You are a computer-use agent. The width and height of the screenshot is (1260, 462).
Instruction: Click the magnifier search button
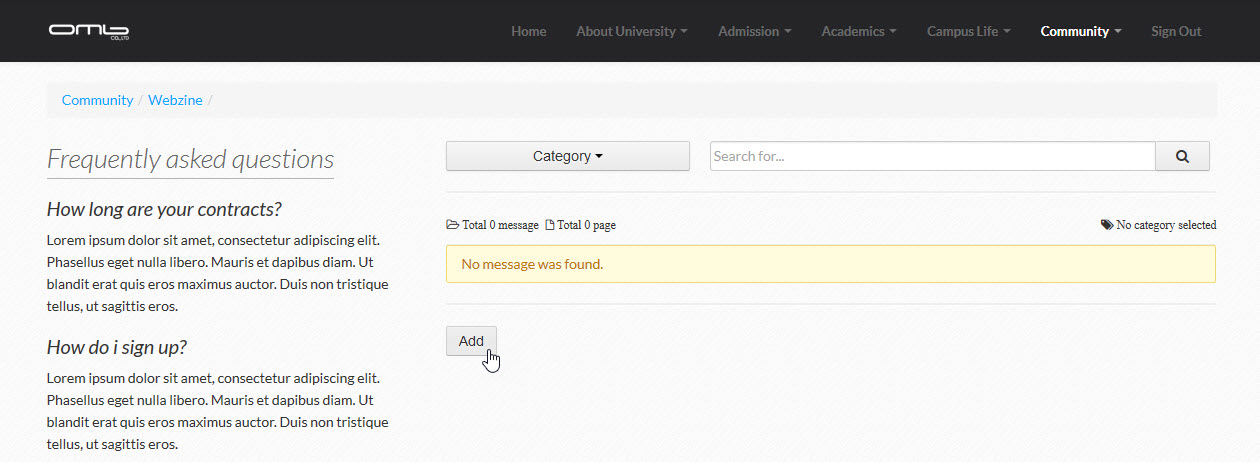(x=1182, y=156)
